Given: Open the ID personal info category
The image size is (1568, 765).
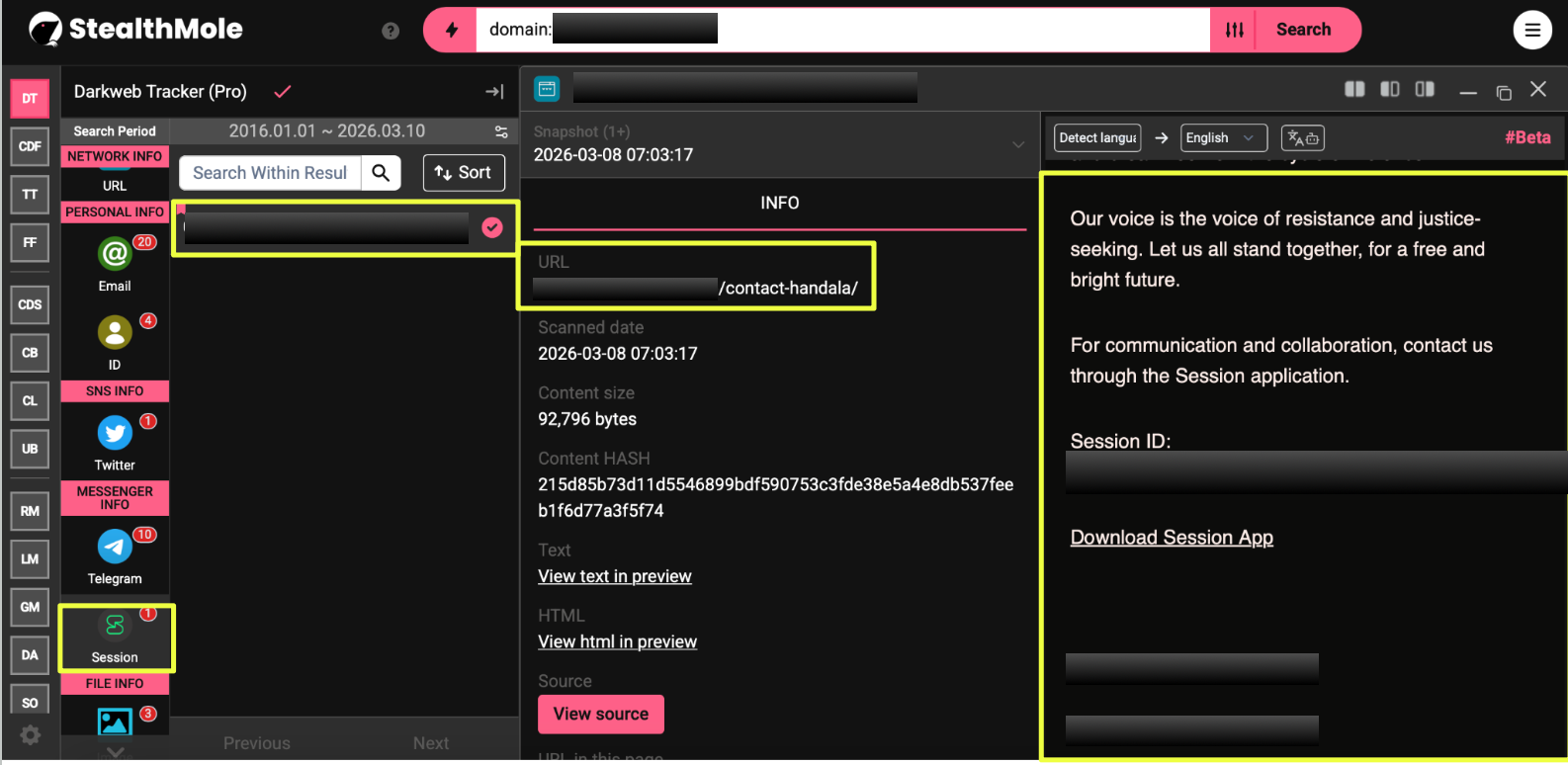Looking at the screenshot, I should click(115, 333).
